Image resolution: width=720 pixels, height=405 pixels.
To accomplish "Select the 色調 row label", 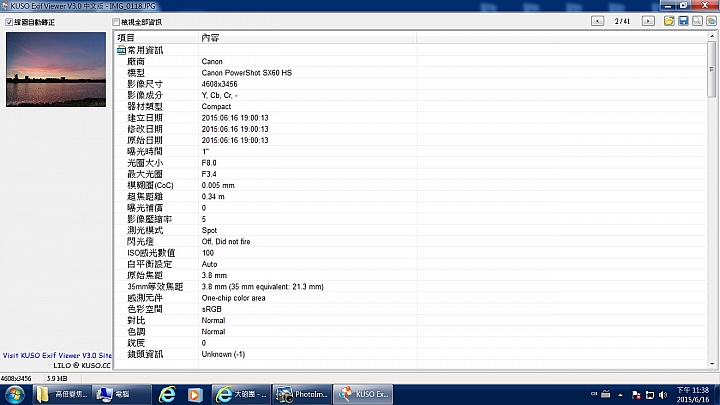I will click(x=136, y=332).
